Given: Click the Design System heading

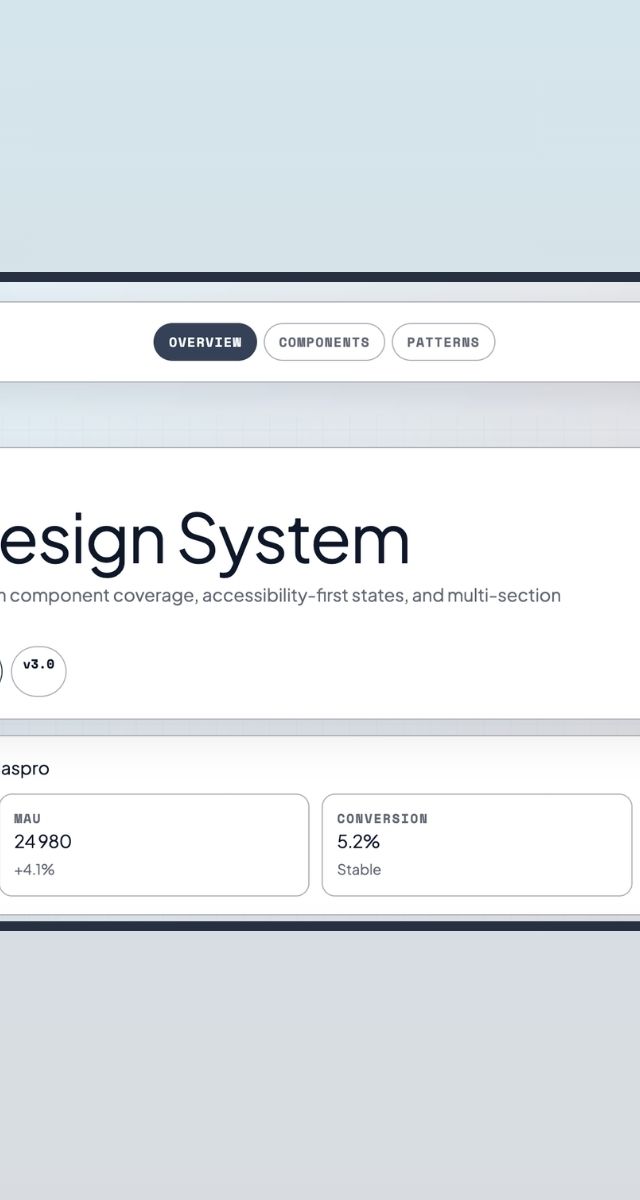Looking at the screenshot, I should click(x=205, y=540).
